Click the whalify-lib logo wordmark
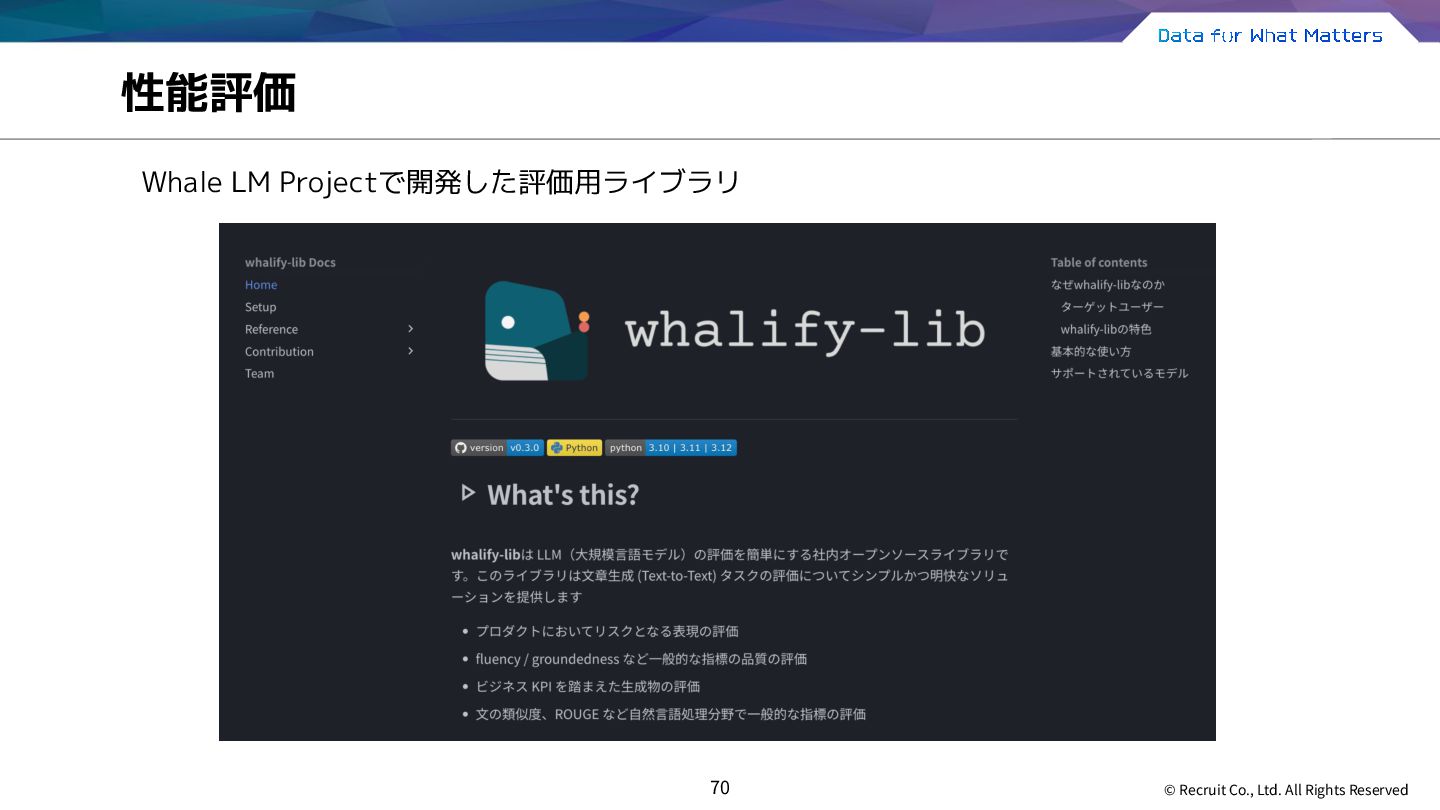This screenshot has height=810, width=1440. [805, 330]
